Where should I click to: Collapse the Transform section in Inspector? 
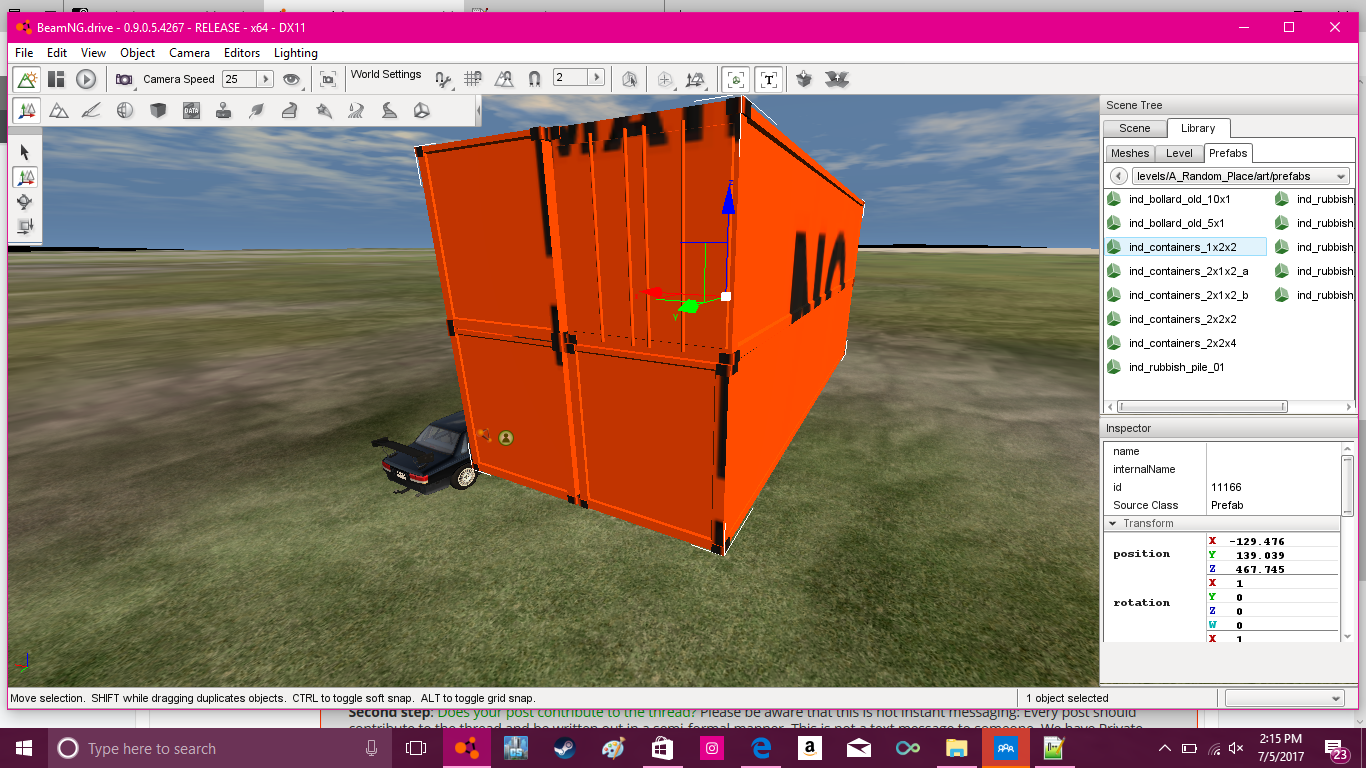[1113, 524]
